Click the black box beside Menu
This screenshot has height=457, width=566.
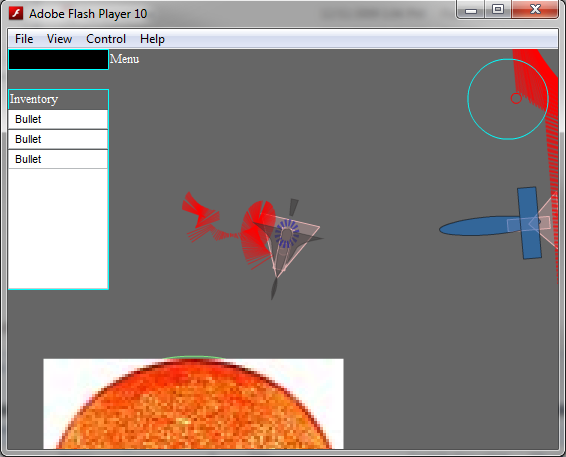(x=58, y=60)
